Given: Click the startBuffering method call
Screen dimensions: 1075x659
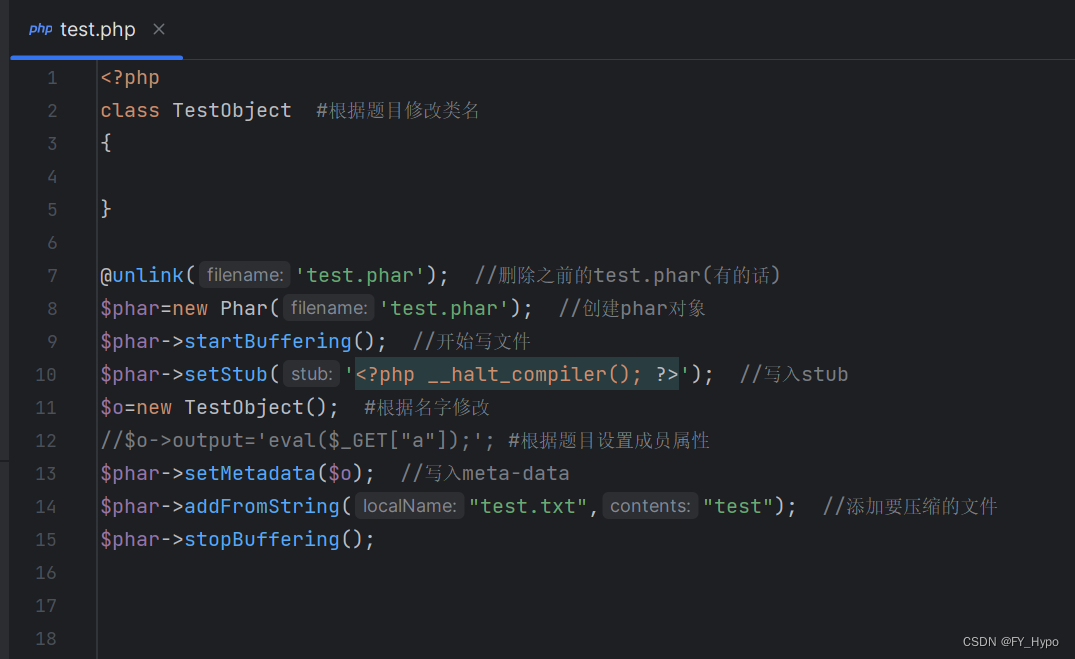Looking at the screenshot, I should click(268, 341).
